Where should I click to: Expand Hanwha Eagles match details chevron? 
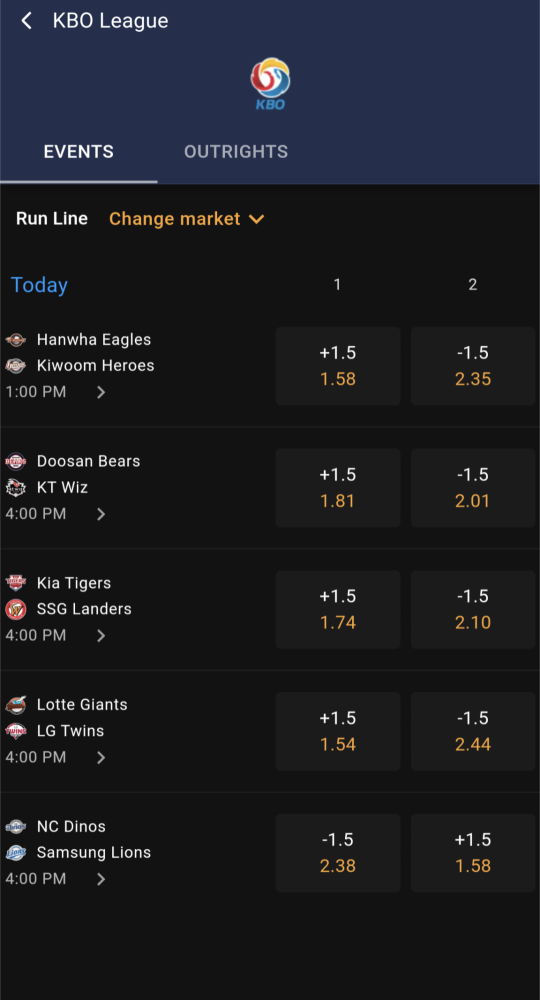click(101, 392)
